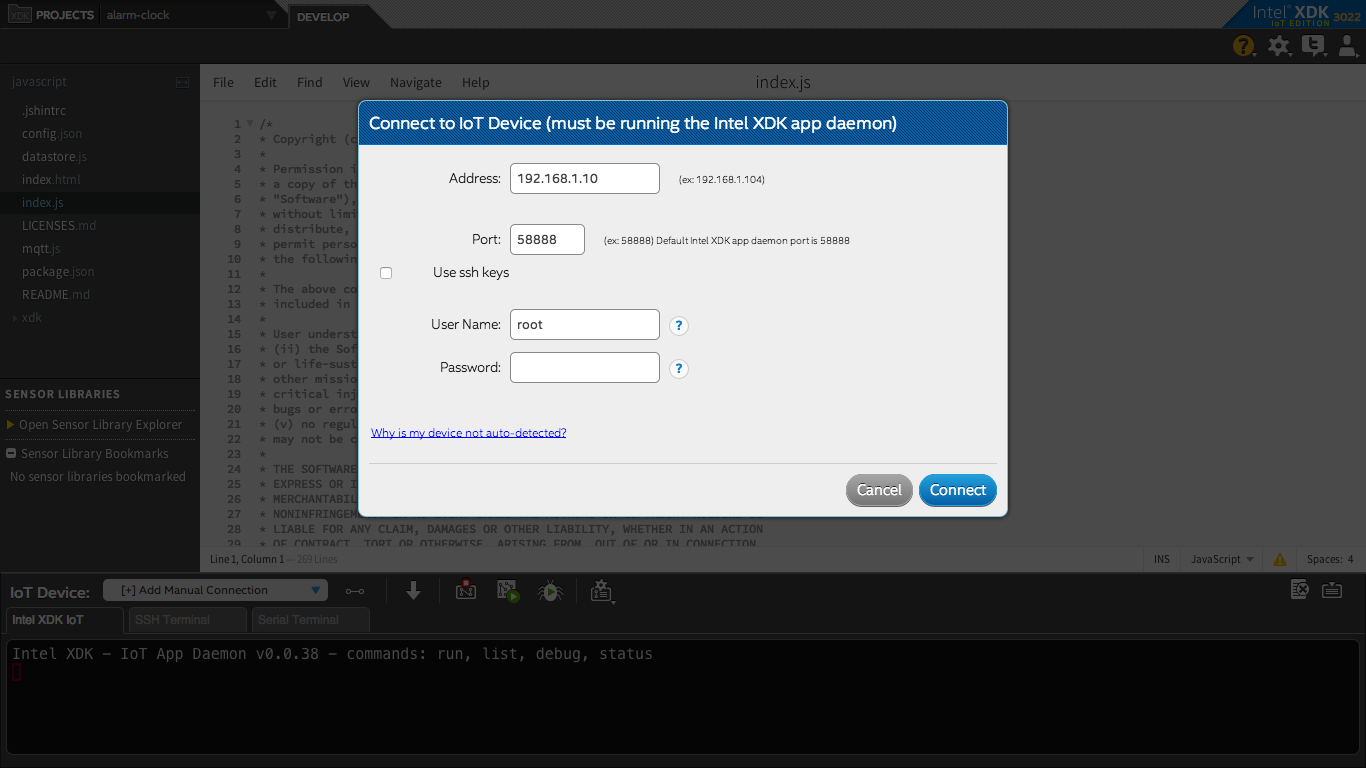
Task: Open the Navigate menu
Action: [415, 83]
